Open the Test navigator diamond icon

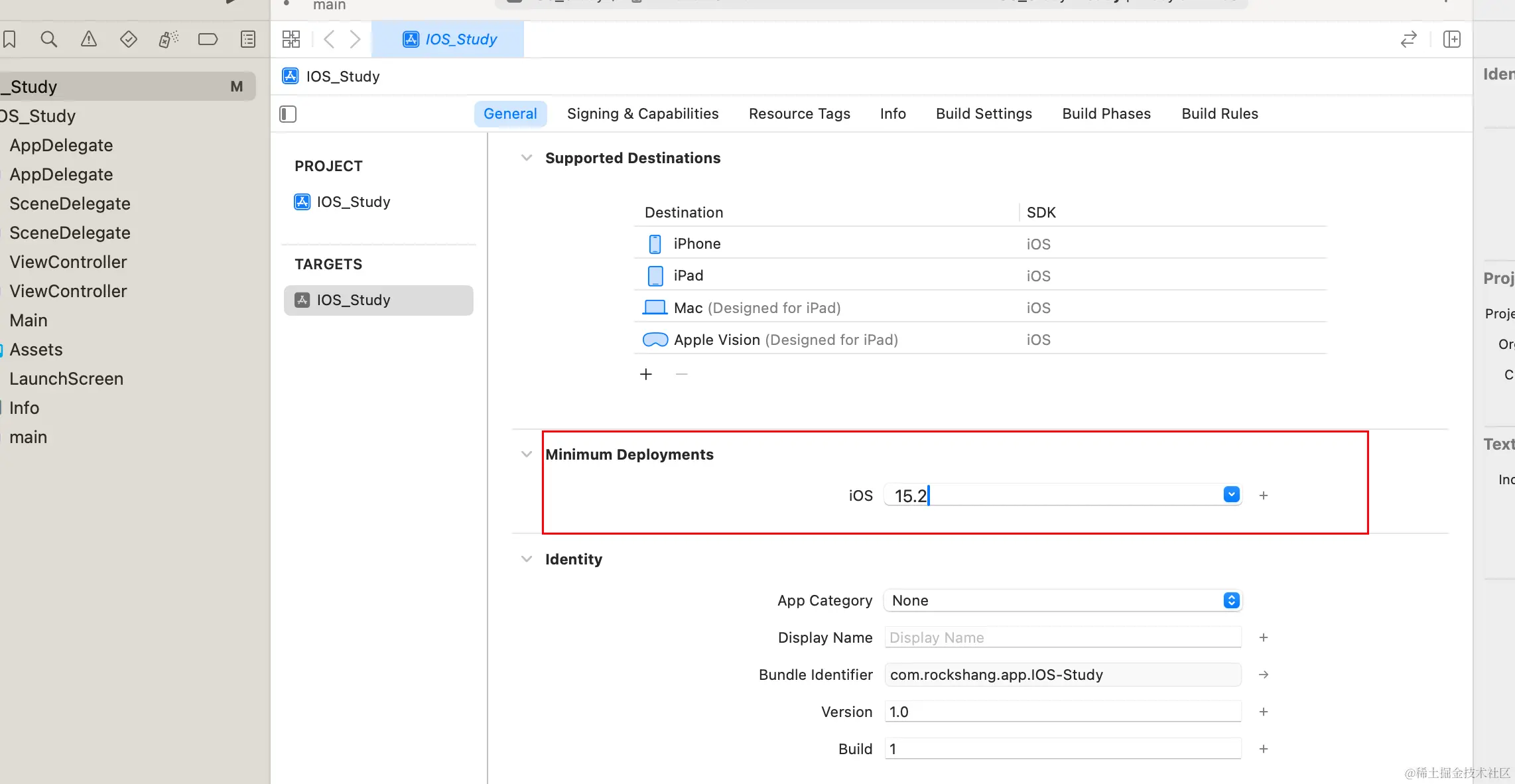tap(128, 40)
